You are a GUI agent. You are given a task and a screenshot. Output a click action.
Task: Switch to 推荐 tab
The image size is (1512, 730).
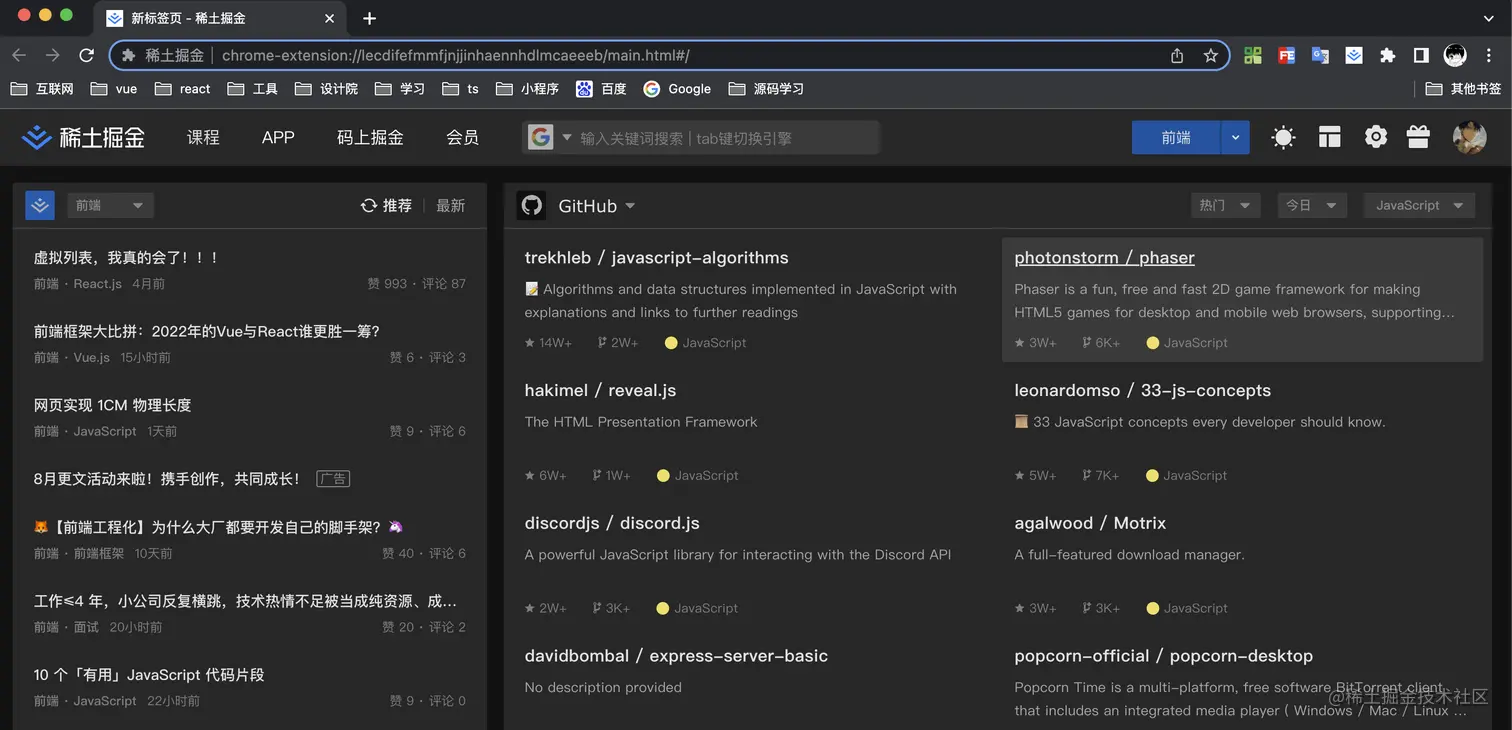pos(397,205)
